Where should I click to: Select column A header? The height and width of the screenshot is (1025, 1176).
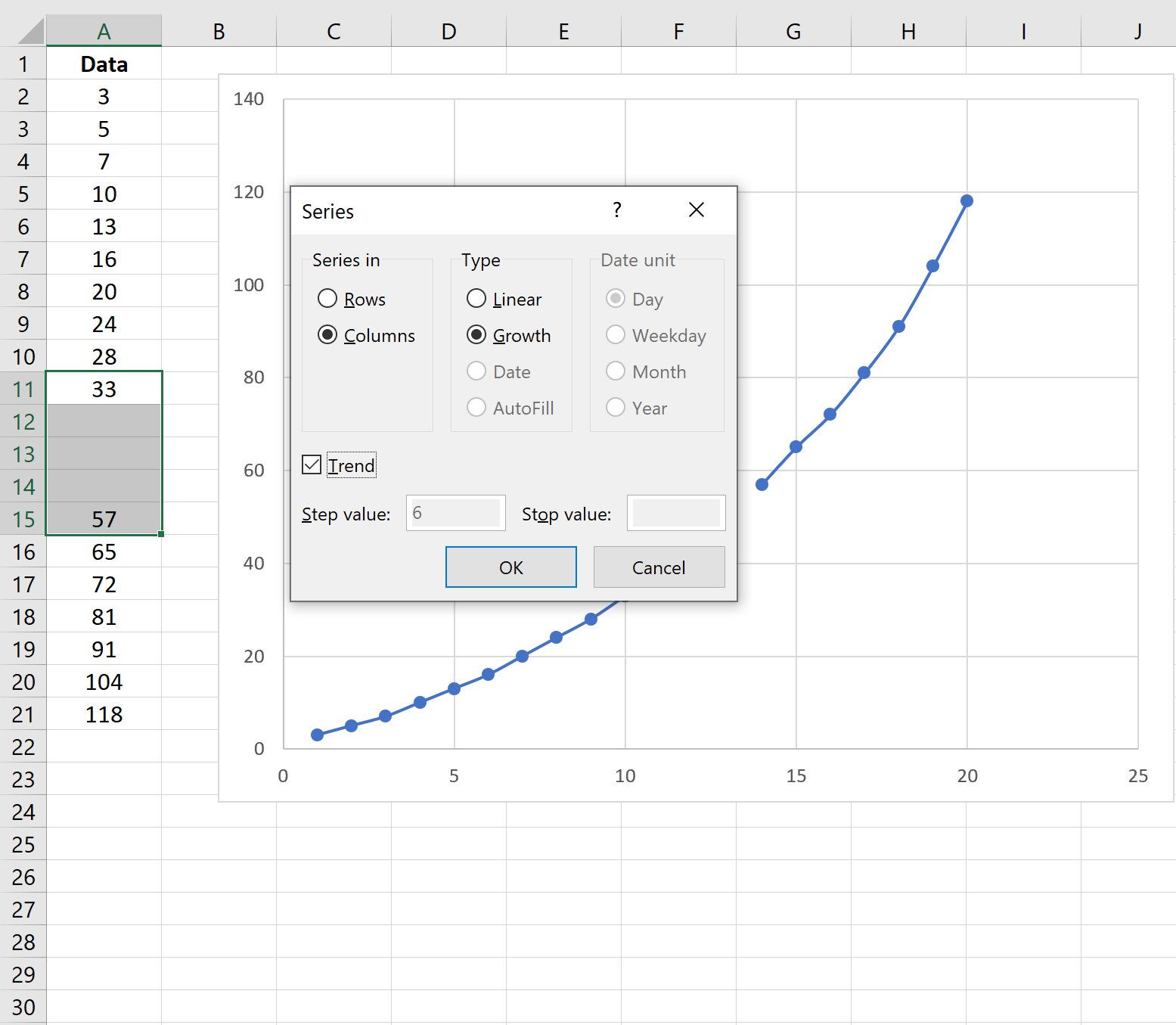tap(104, 31)
